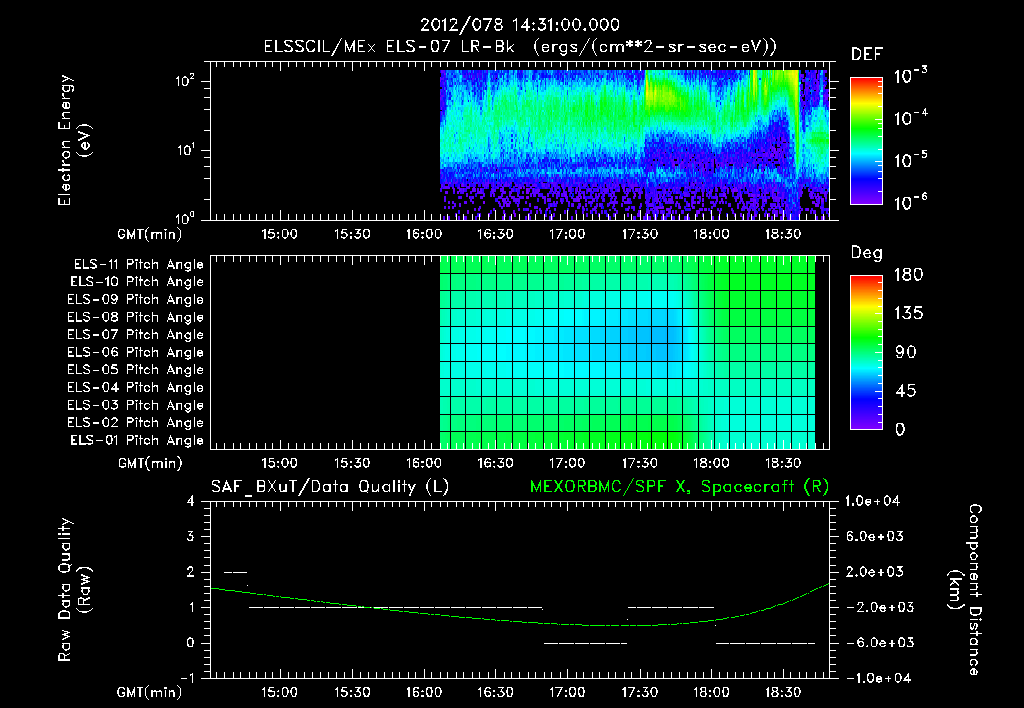
Task: Click the timestamp title 2012/078 14:31:00.000
Action: (x=519, y=25)
